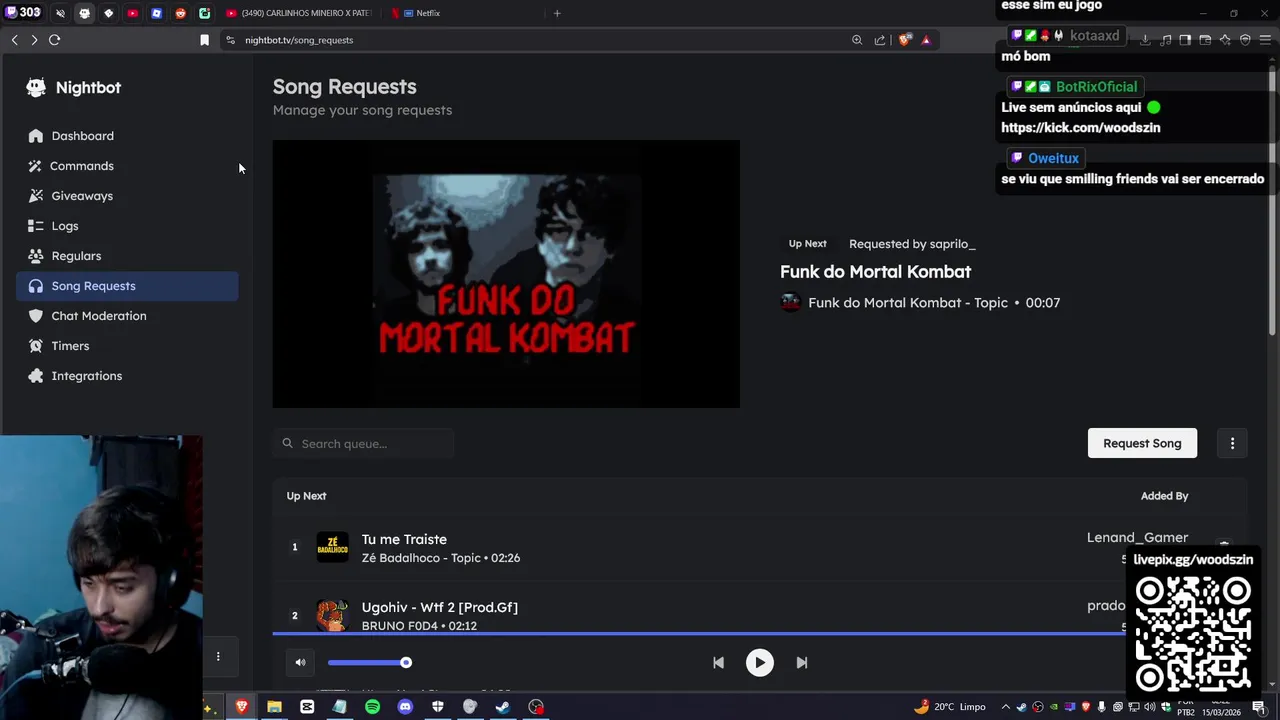Open Leo AI sparkle icon
The width and height of the screenshot is (1280, 720).
click(x=1225, y=40)
